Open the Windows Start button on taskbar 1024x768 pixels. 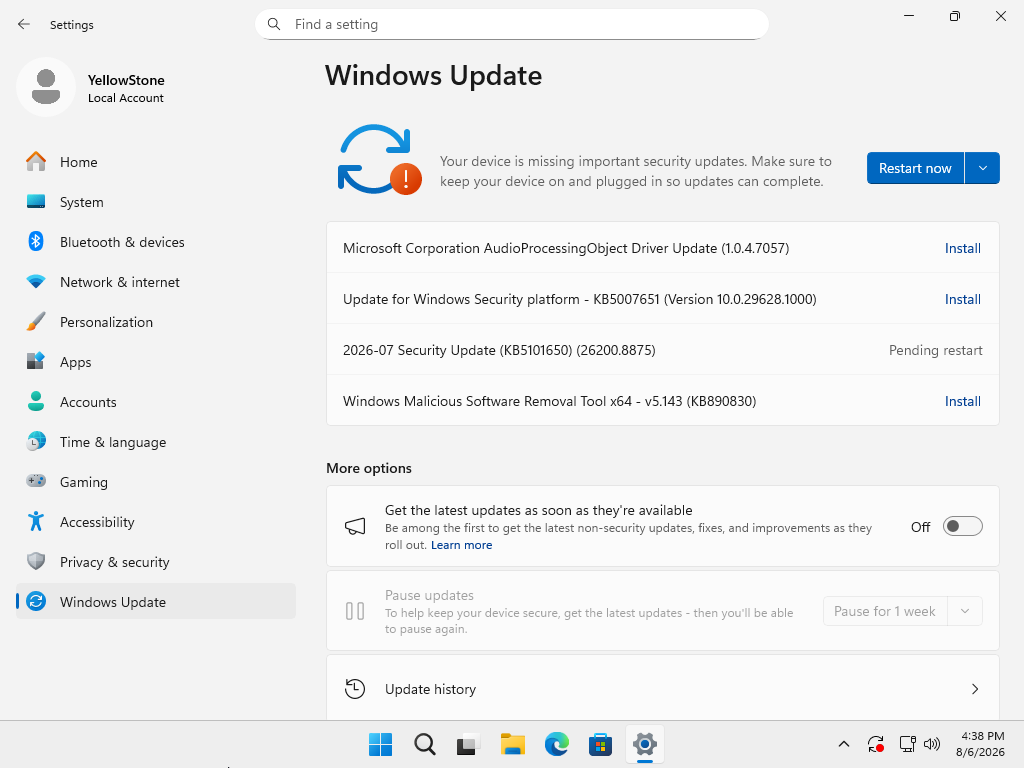point(381,744)
